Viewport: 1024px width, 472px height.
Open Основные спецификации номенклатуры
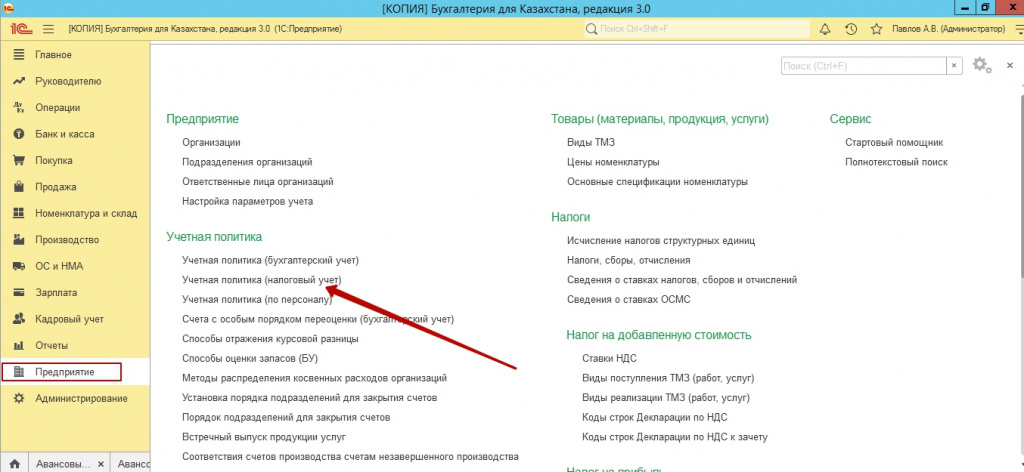coord(658,181)
